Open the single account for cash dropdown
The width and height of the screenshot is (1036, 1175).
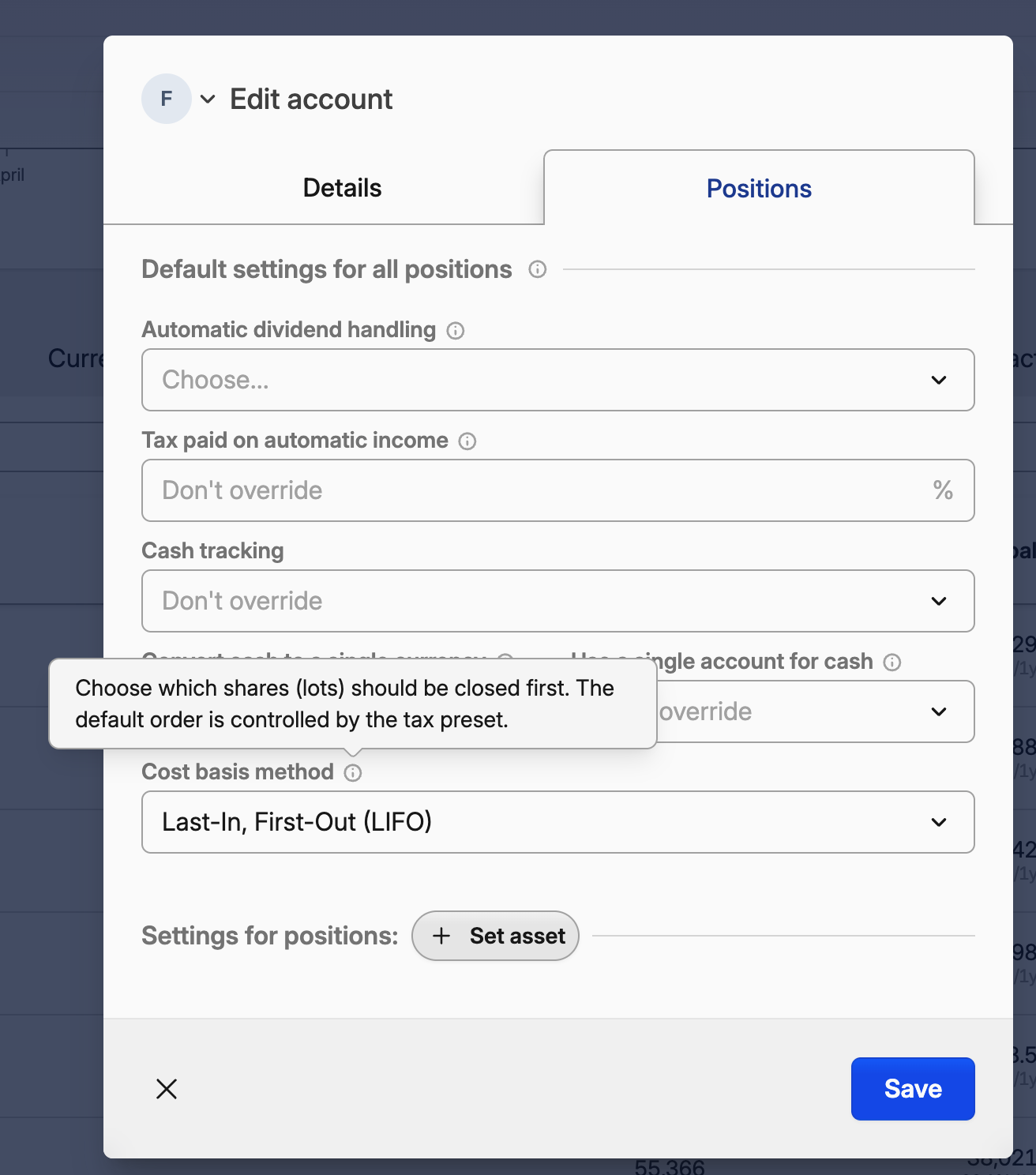(813, 711)
